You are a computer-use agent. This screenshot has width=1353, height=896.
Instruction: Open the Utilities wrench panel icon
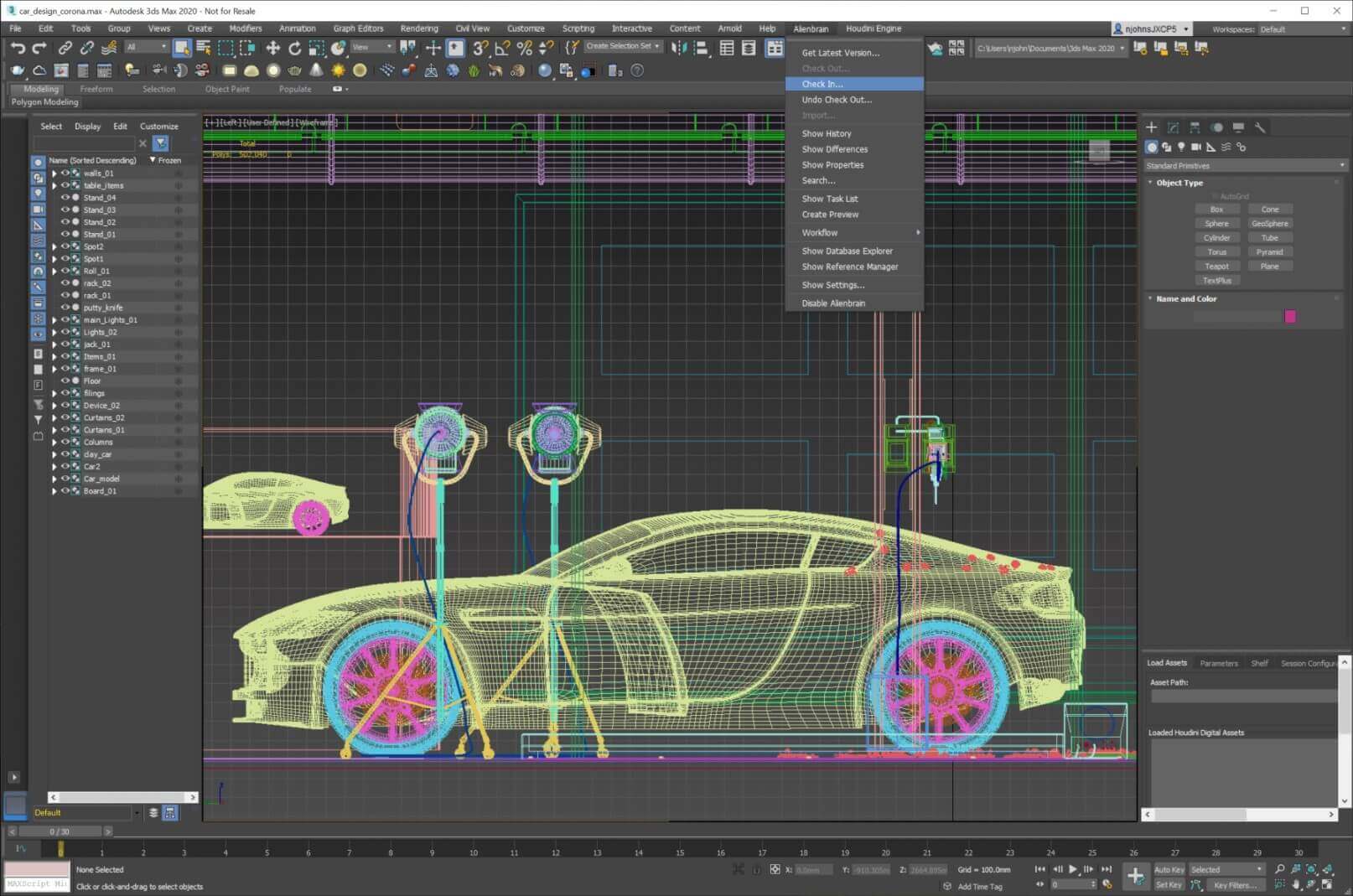click(x=1260, y=127)
